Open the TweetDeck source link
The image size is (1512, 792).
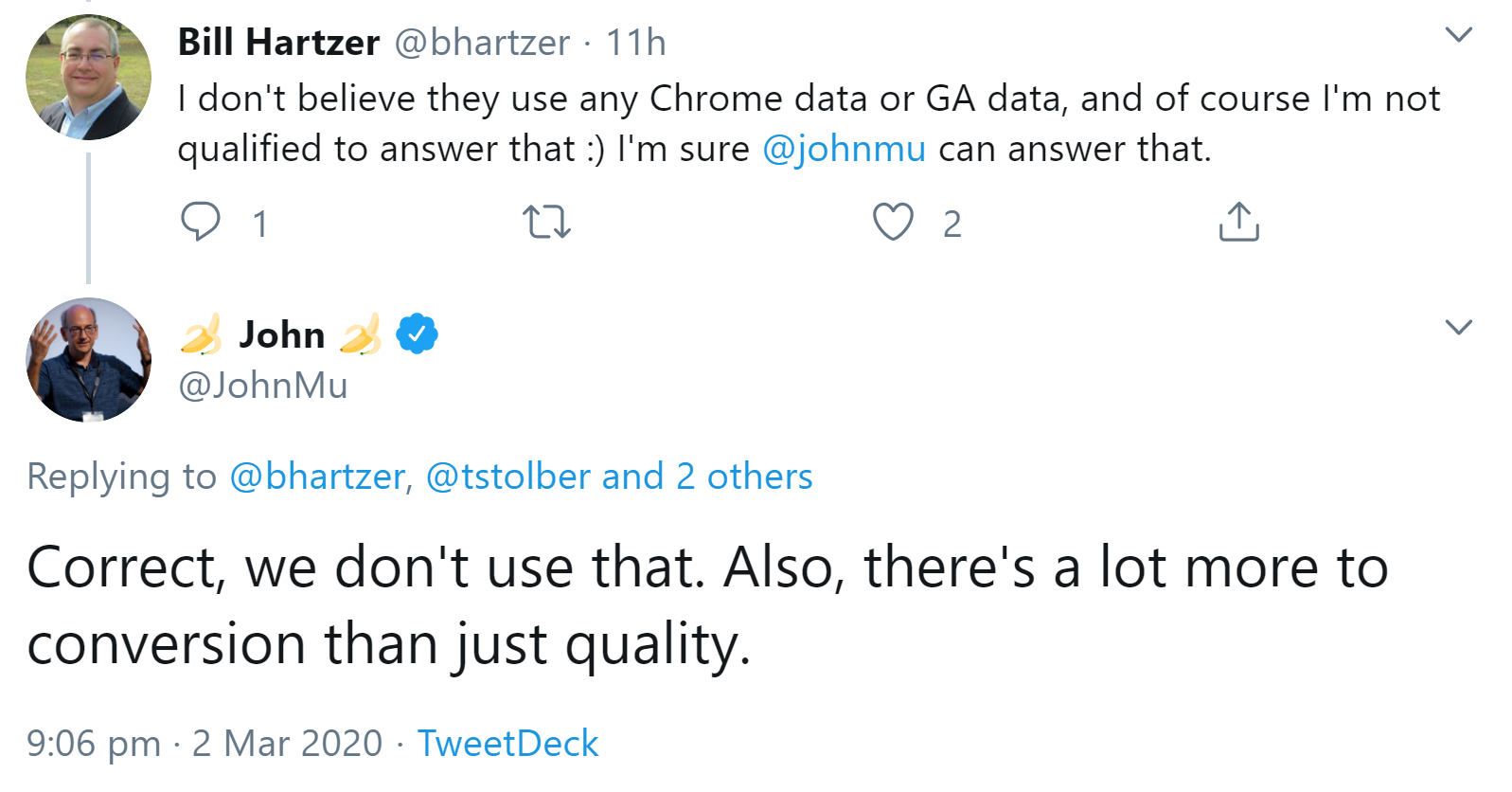click(x=508, y=744)
